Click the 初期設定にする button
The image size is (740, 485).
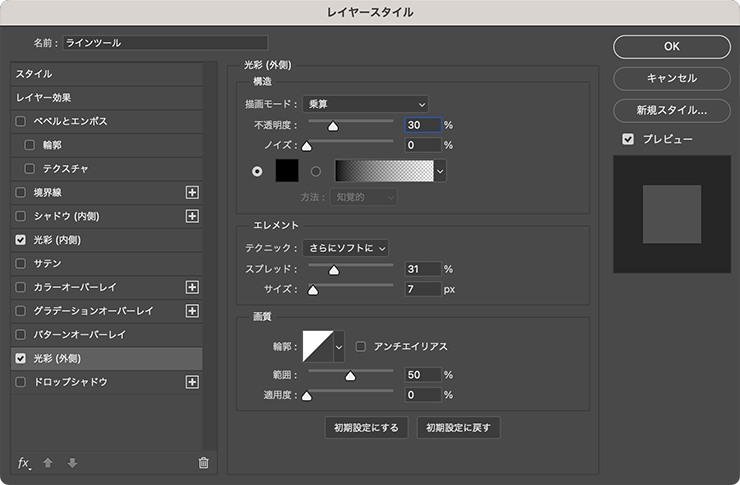tap(366, 428)
